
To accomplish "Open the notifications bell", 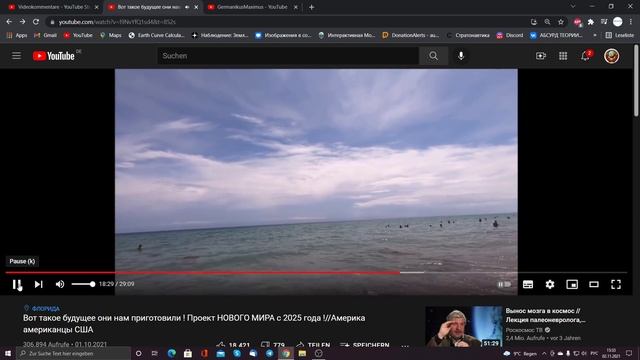I will (585, 56).
